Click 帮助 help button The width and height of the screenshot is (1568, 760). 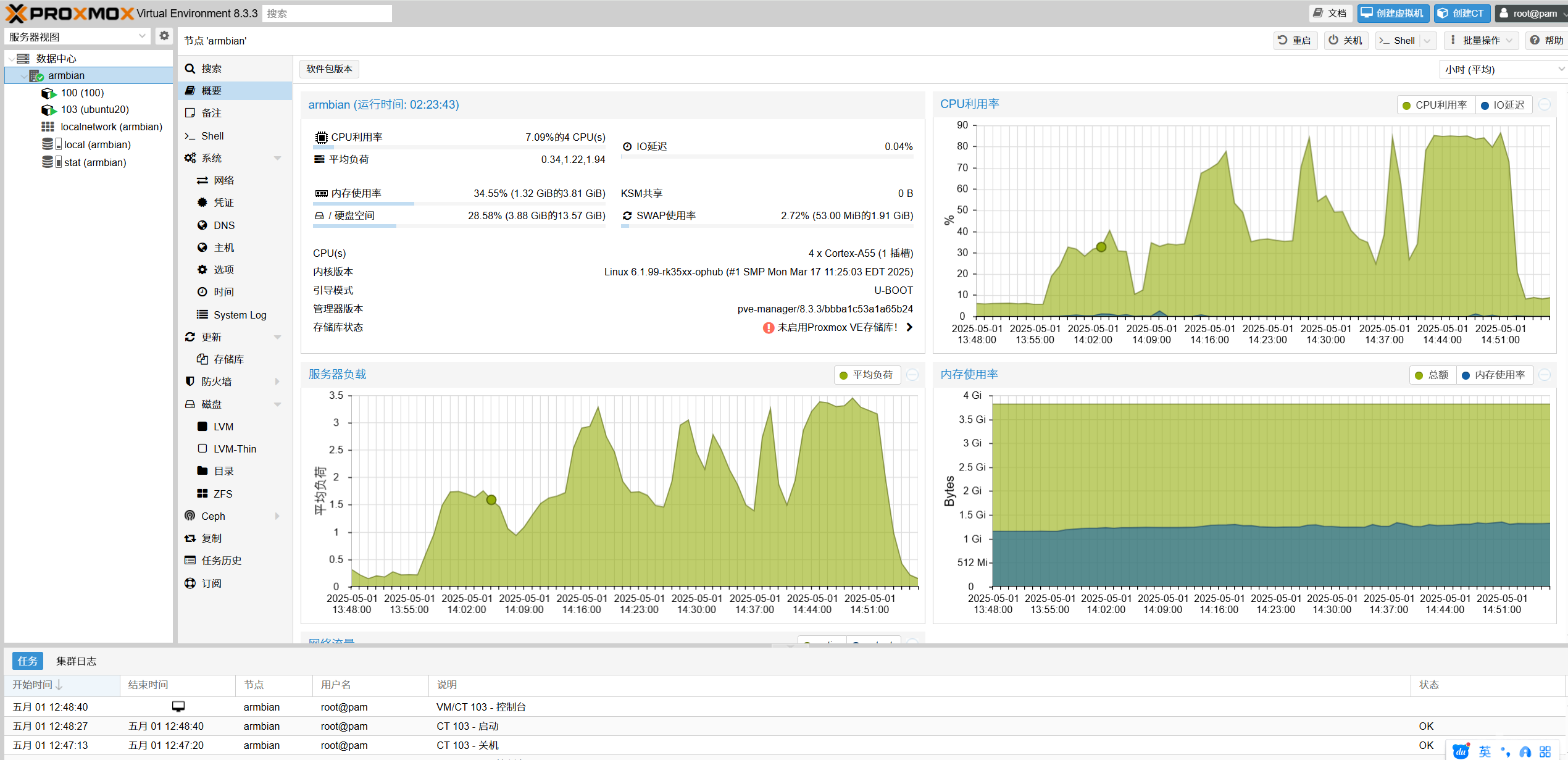tap(1546, 41)
